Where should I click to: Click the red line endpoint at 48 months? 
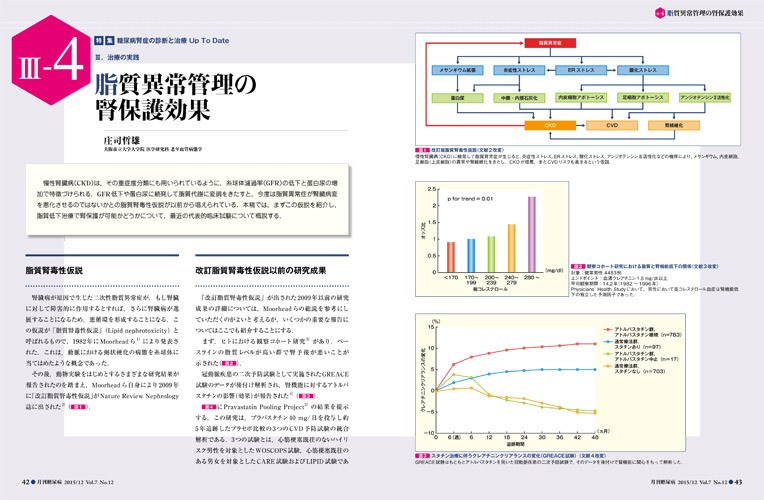tap(595, 344)
